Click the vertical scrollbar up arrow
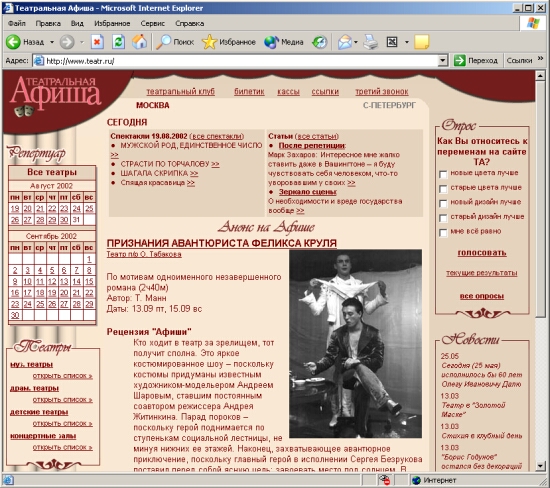This screenshot has width=550, height=488. point(541,76)
